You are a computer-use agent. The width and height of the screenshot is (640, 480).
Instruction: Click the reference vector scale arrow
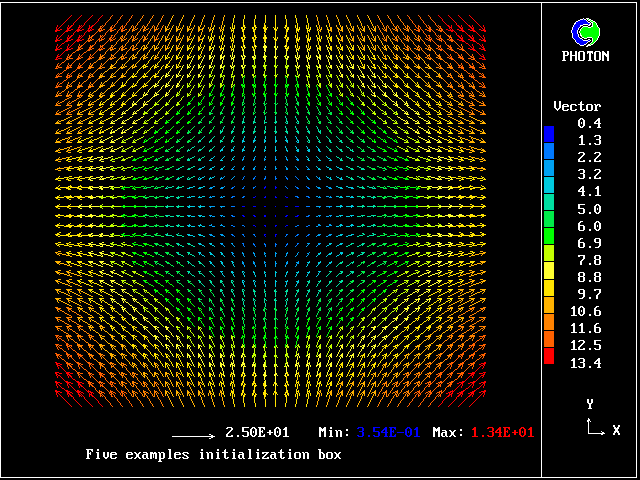(193, 436)
